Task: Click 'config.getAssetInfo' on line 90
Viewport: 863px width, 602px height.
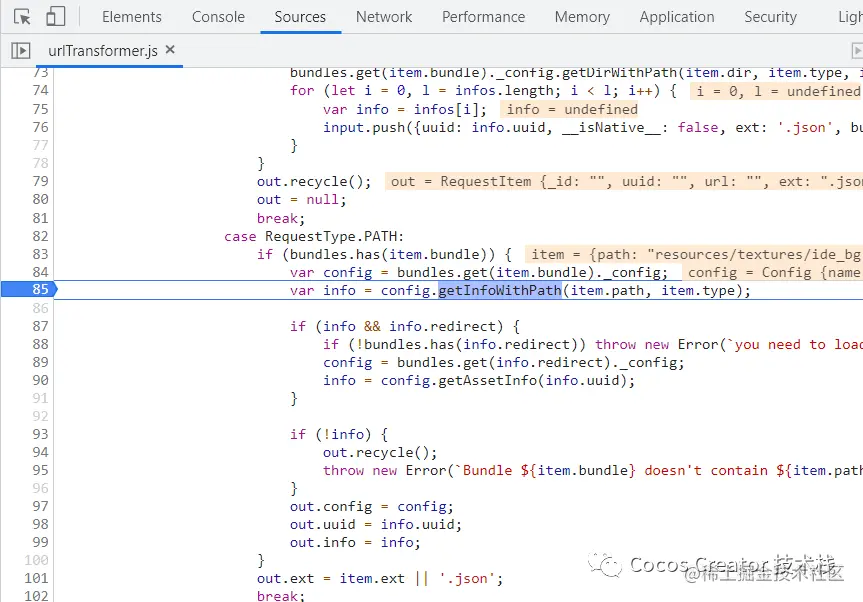Action: (458, 380)
